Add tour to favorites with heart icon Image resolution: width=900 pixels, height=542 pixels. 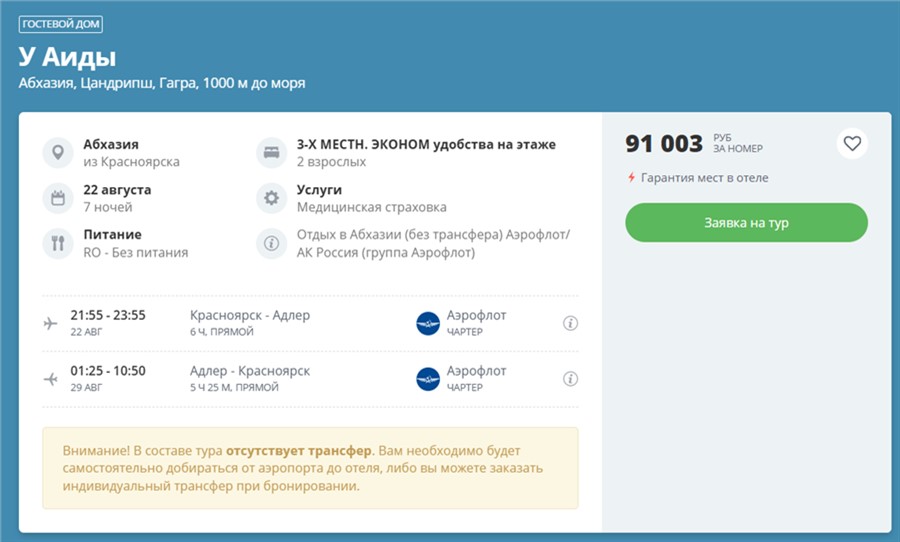click(852, 144)
